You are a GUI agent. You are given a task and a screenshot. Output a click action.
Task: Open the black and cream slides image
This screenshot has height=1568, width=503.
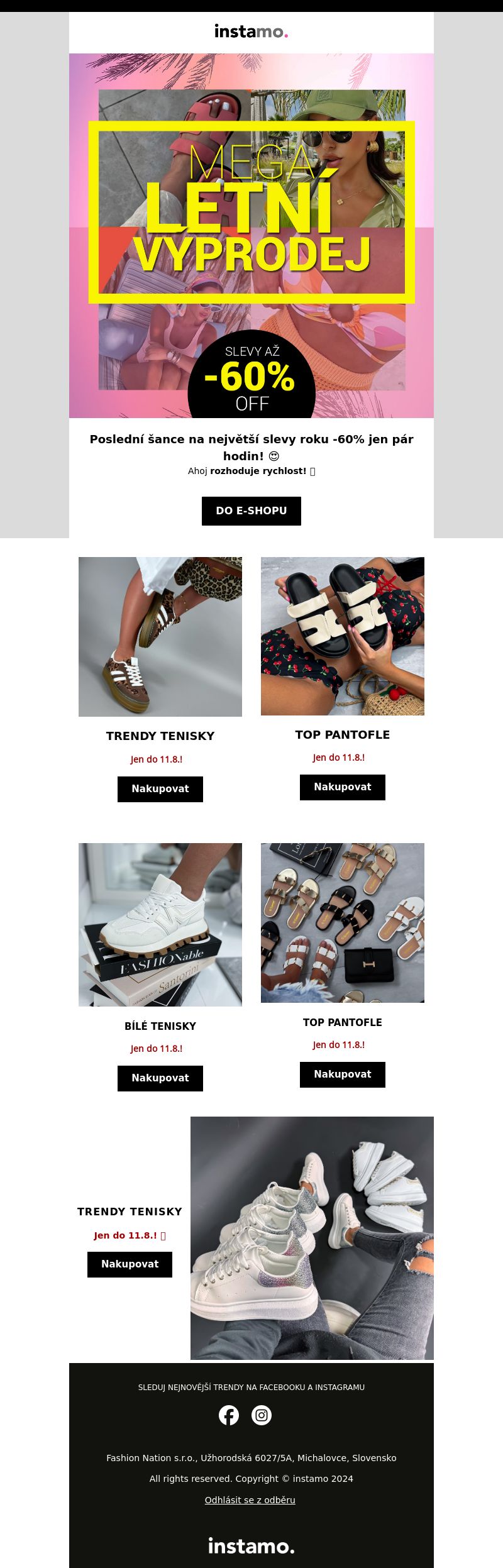(x=343, y=636)
